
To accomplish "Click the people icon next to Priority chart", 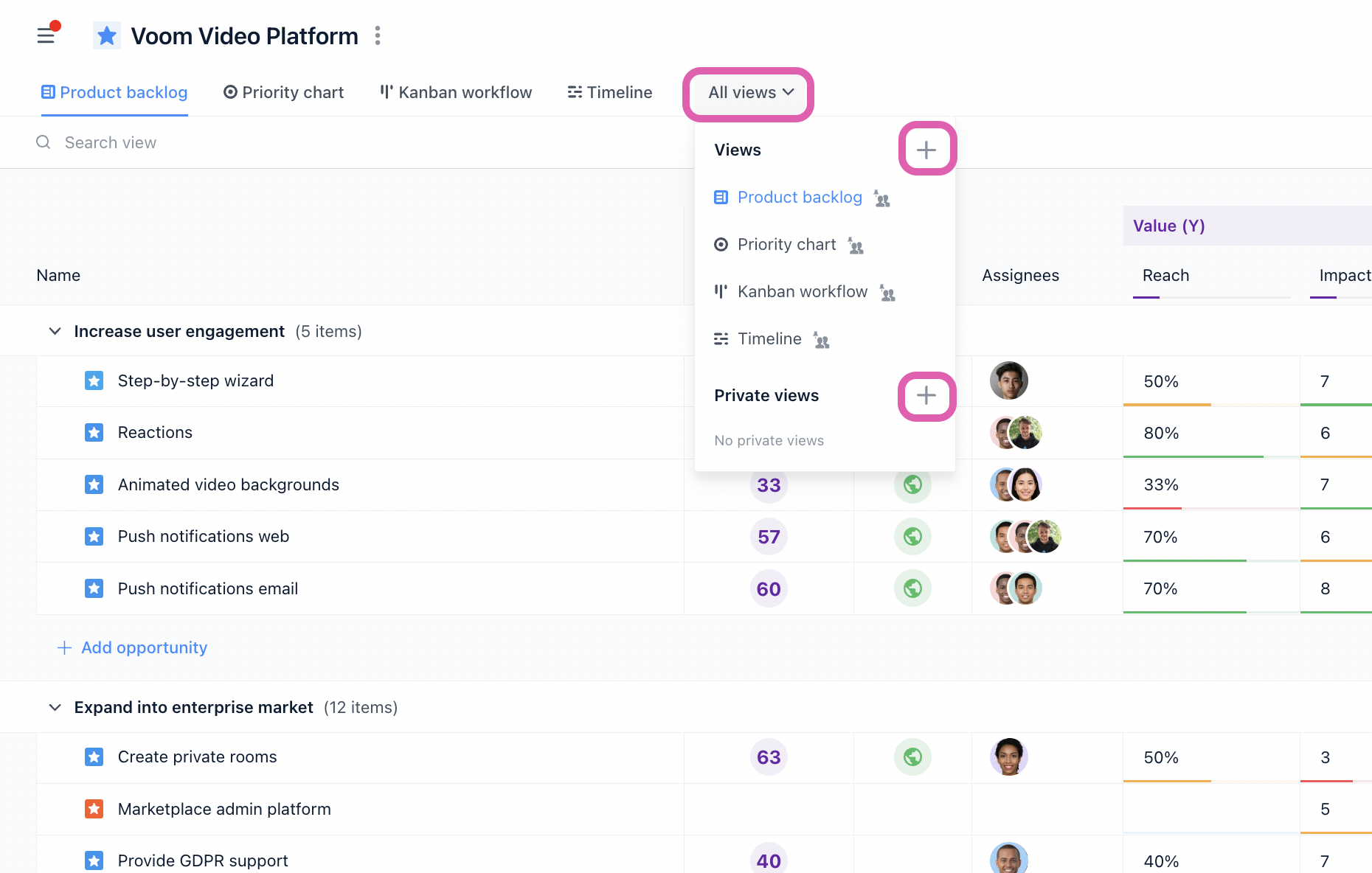I will point(856,246).
